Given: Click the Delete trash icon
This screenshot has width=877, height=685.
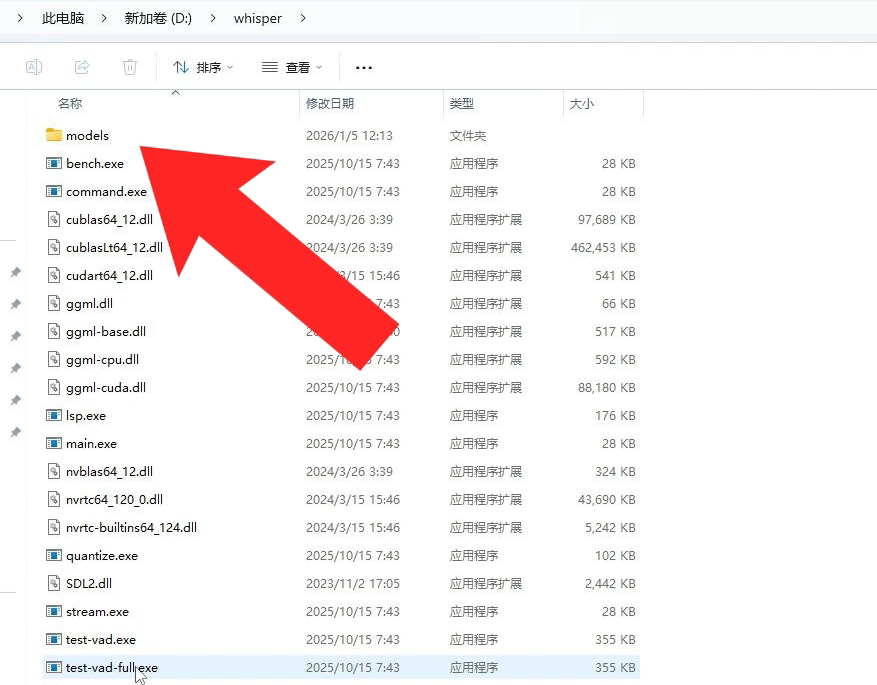Looking at the screenshot, I should [130, 67].
